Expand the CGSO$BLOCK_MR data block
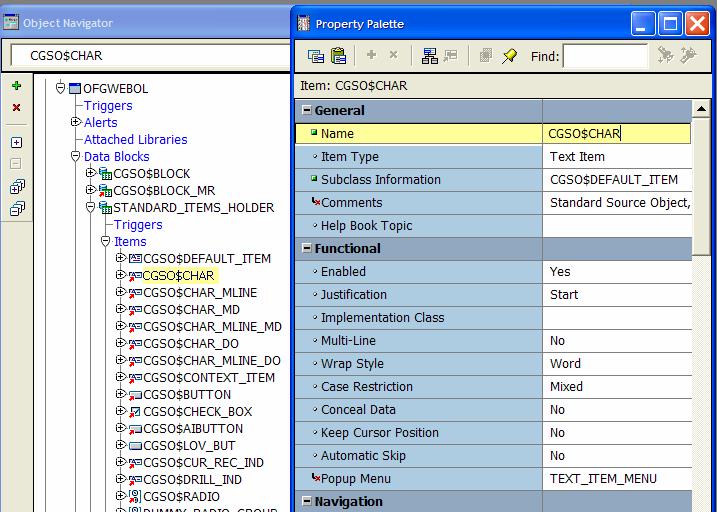 pos(90,190)
